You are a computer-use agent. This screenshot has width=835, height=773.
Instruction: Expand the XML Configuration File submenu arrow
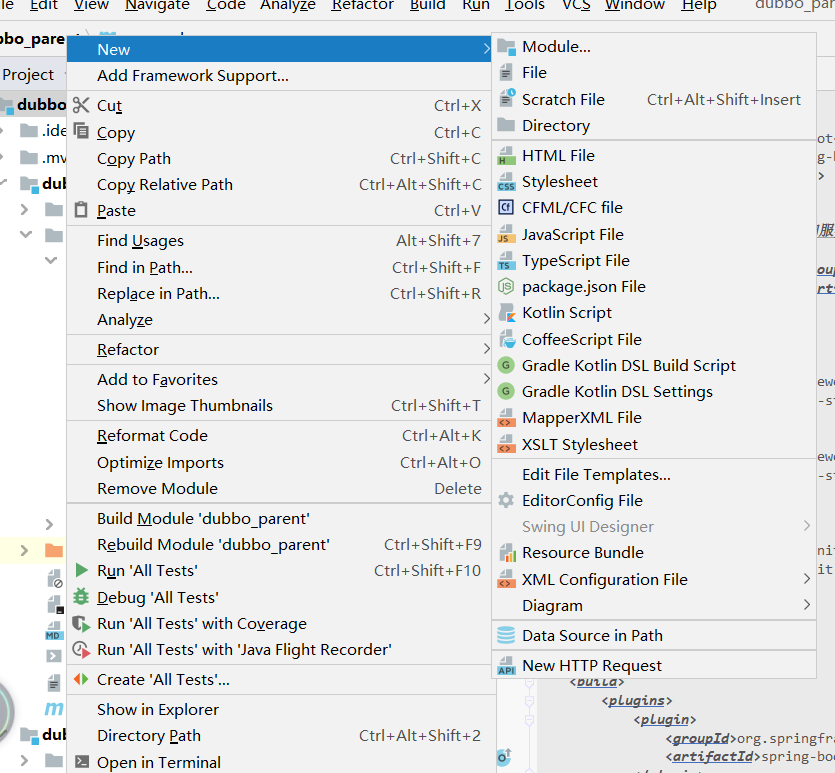(807, 579)
